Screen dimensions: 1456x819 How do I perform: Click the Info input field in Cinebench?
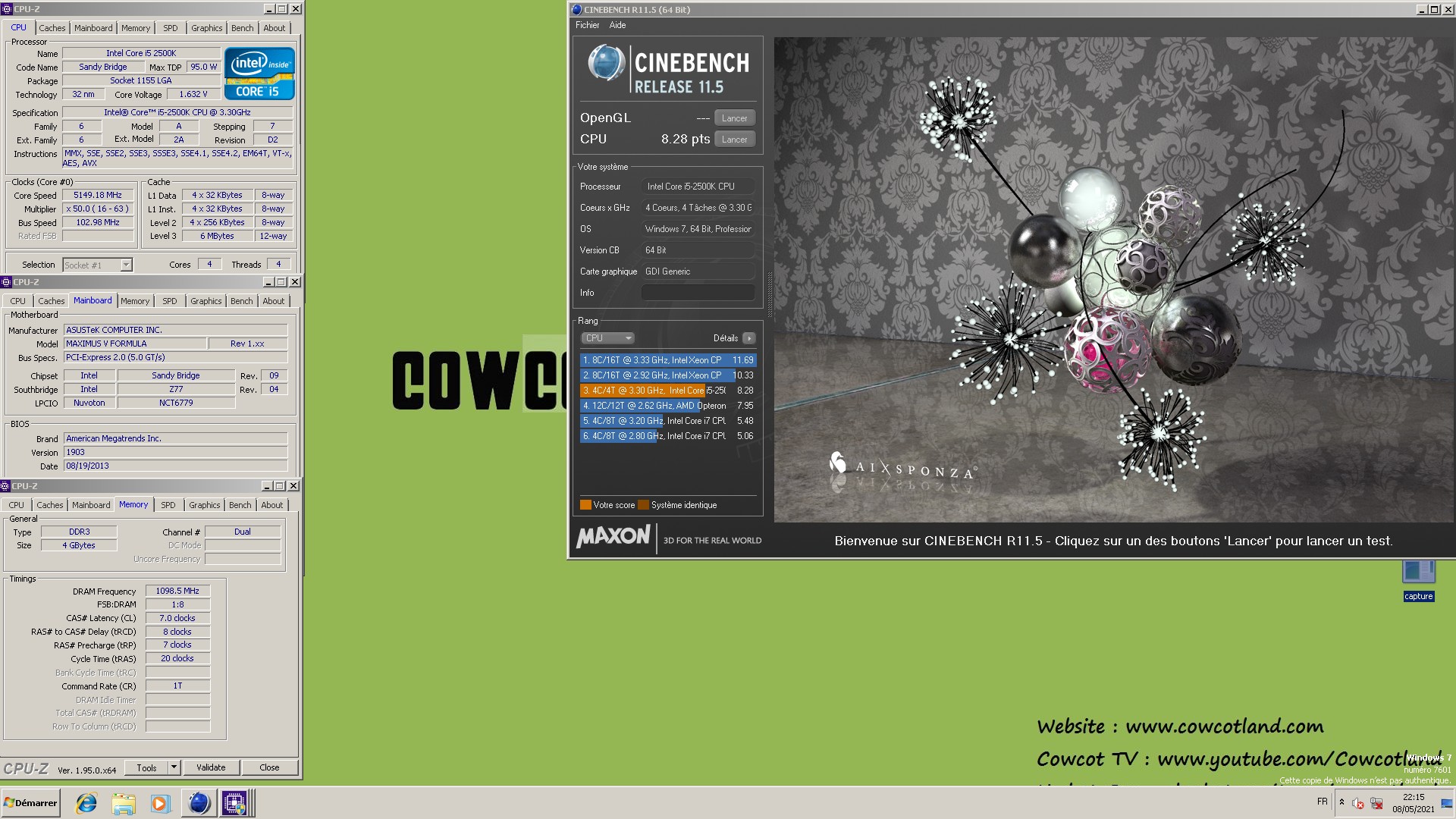[x=698, y=293]
